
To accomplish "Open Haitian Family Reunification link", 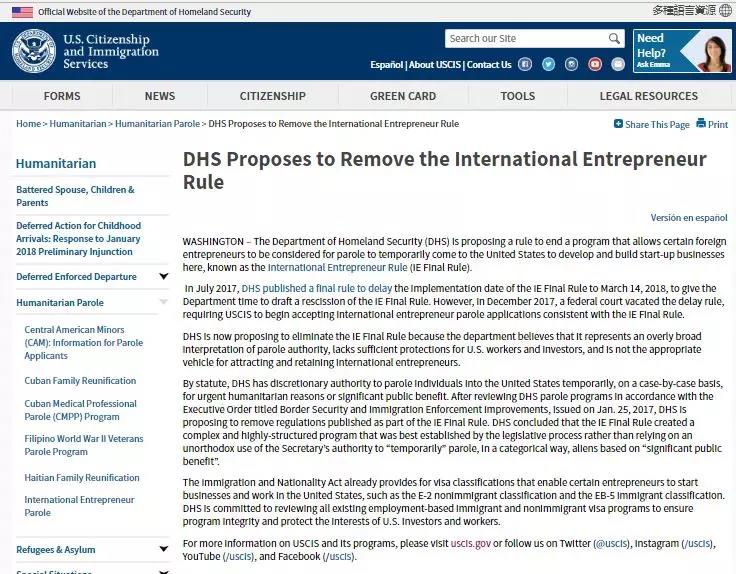I will coord(82,478).
